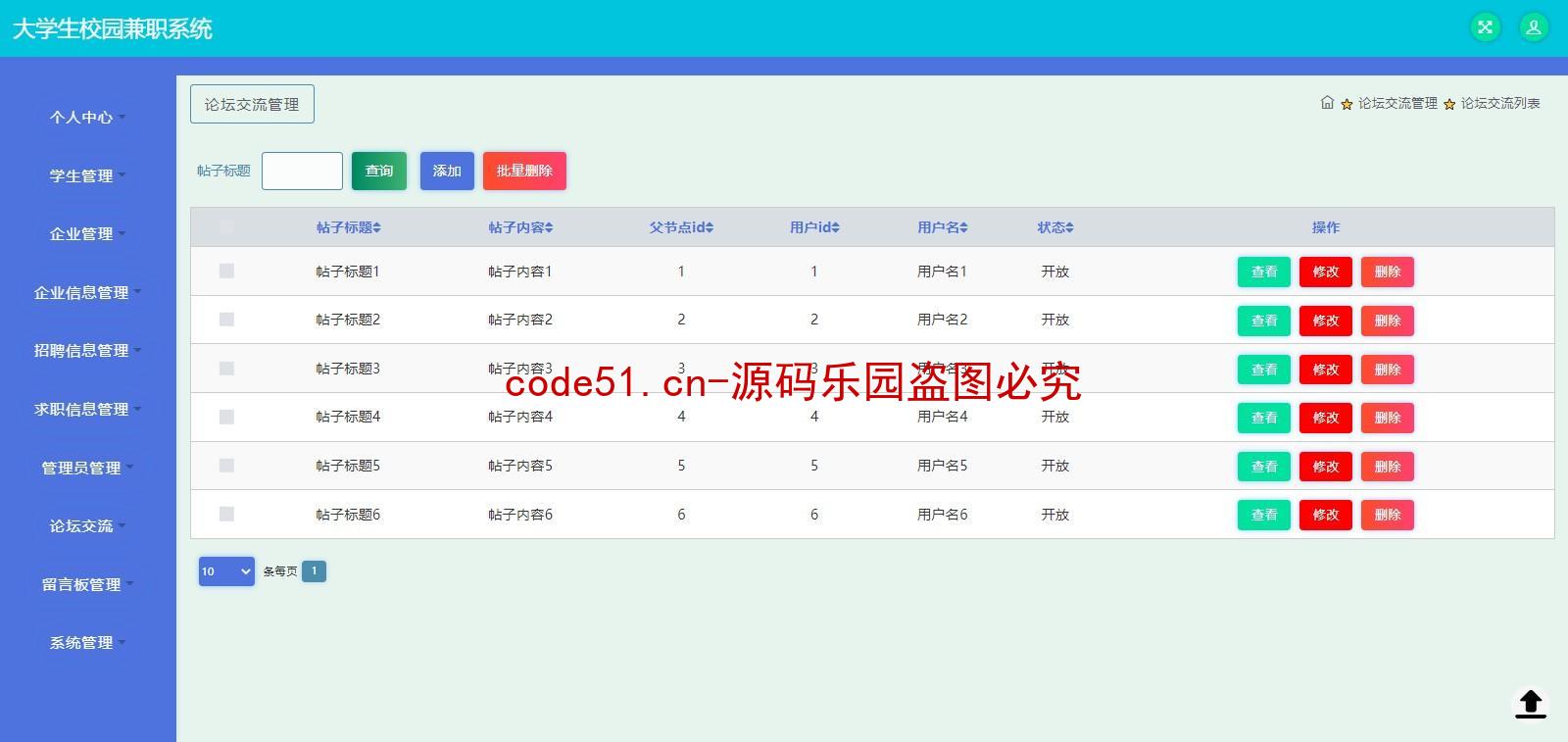View the post 帖子标题4 with 查看

click(x=1264, y=418)
